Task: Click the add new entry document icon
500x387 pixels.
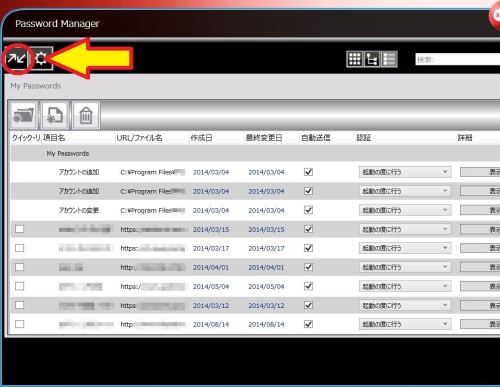Action: tap(55, 115)
